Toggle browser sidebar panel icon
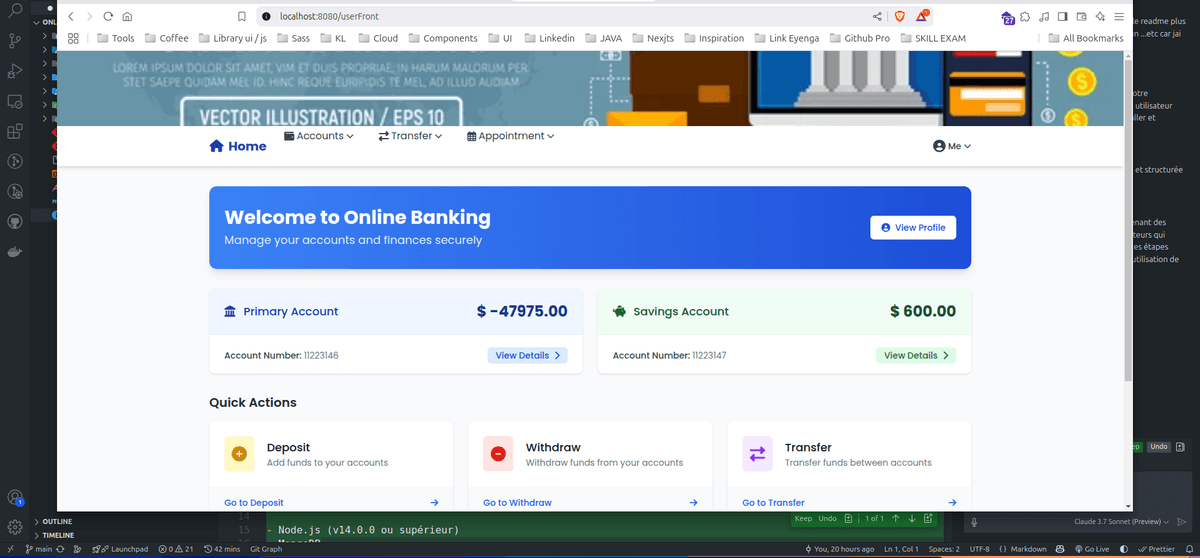1200x558 pixels. click(x=1063, y=16)
